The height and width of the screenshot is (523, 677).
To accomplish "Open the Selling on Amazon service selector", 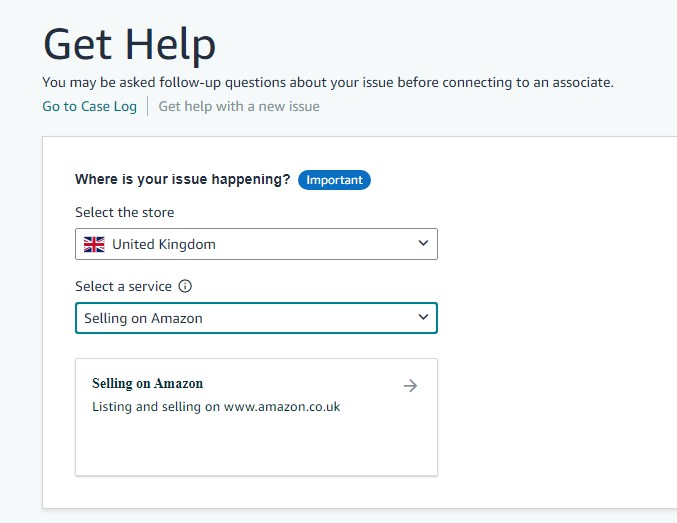I will [256, 318].
